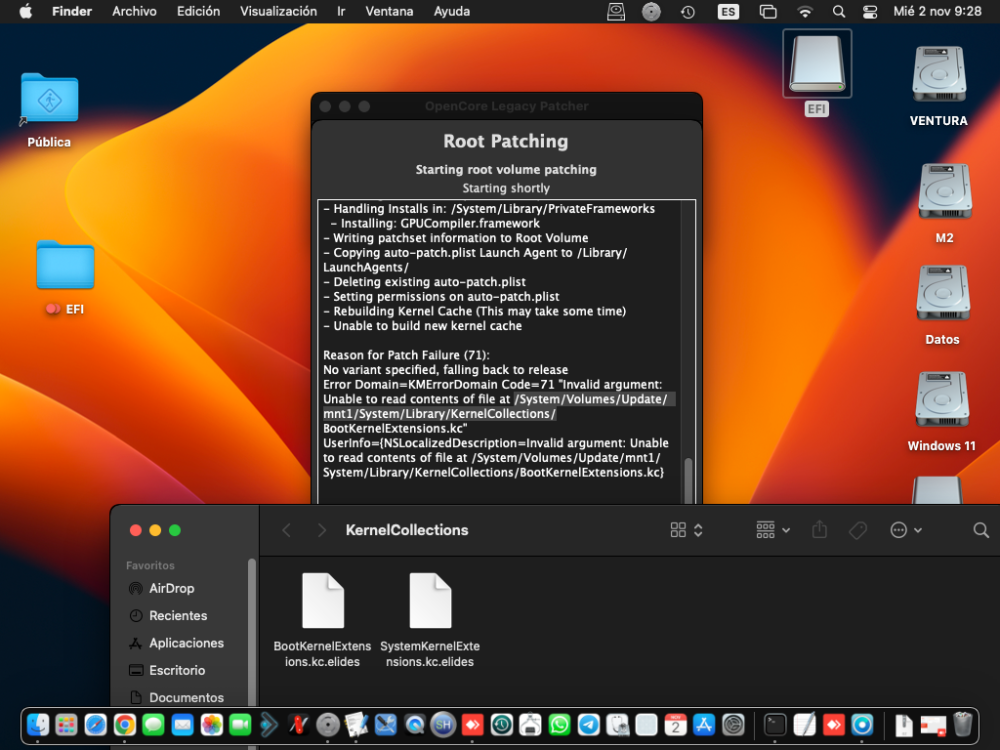Open FaceTime in the Dock

click(240, 724)
